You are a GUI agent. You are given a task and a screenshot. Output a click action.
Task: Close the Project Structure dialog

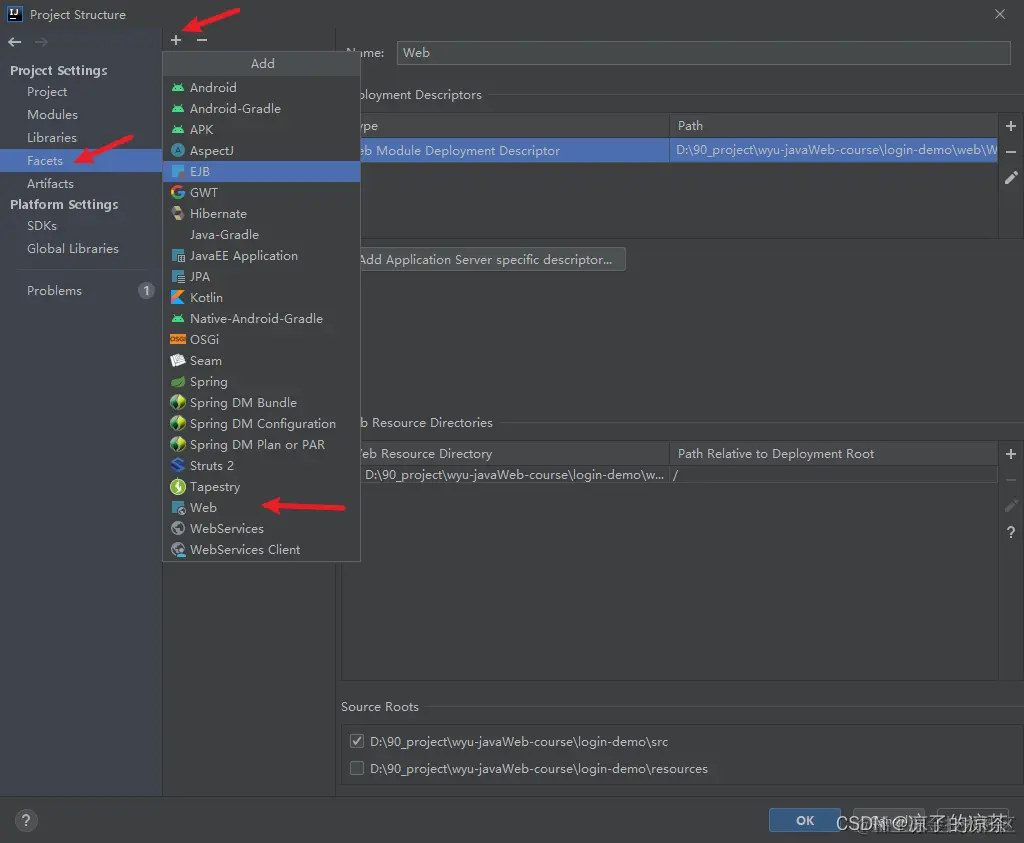click(x=1000, y=14)
